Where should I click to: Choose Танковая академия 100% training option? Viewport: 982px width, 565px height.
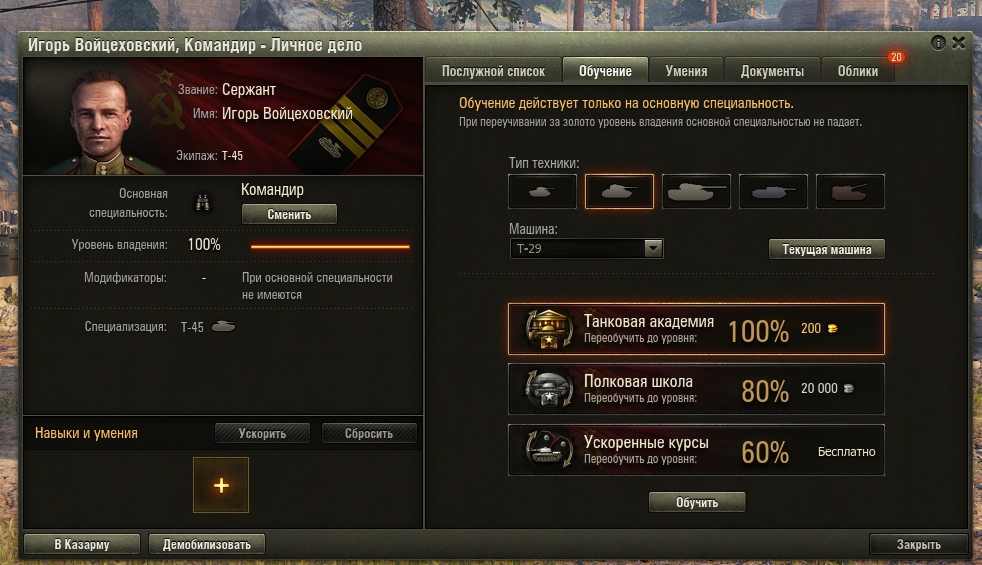point(696,329)
